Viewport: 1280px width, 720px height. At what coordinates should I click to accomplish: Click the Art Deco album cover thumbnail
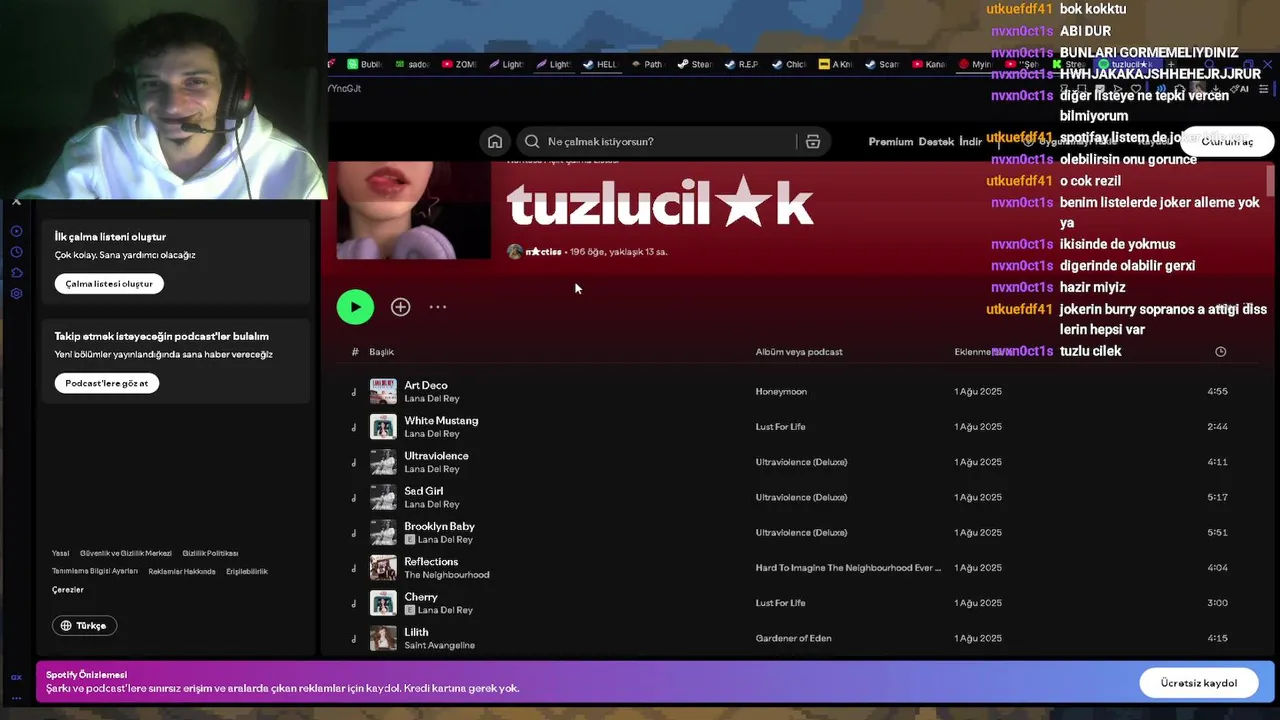[383, 391]
